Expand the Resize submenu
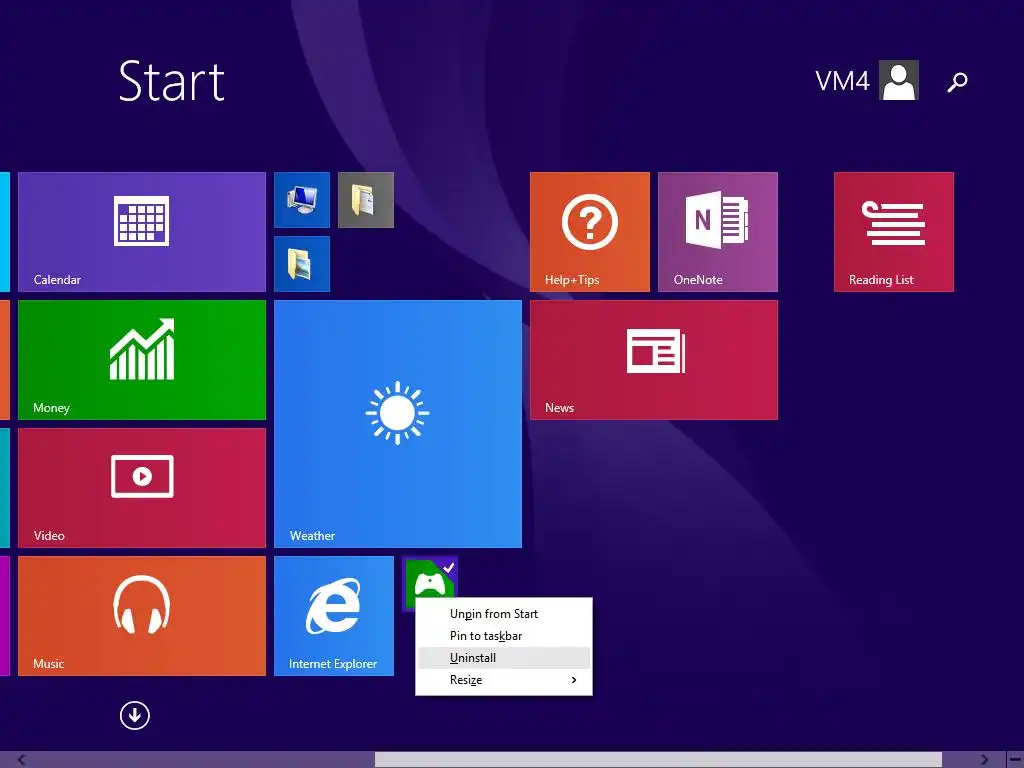 click(504, 680)
